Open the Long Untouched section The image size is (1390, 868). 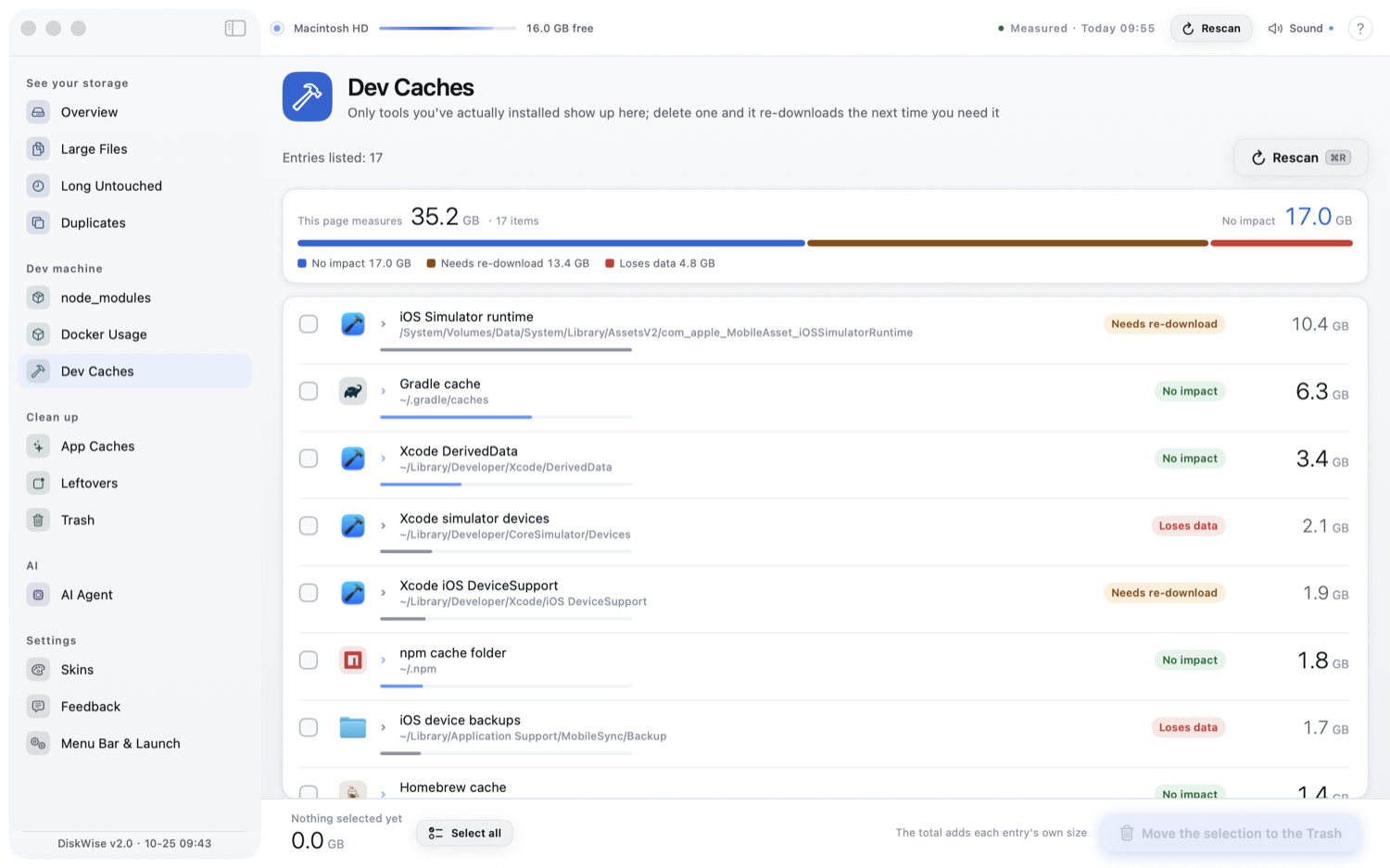[x=134, y=186]
